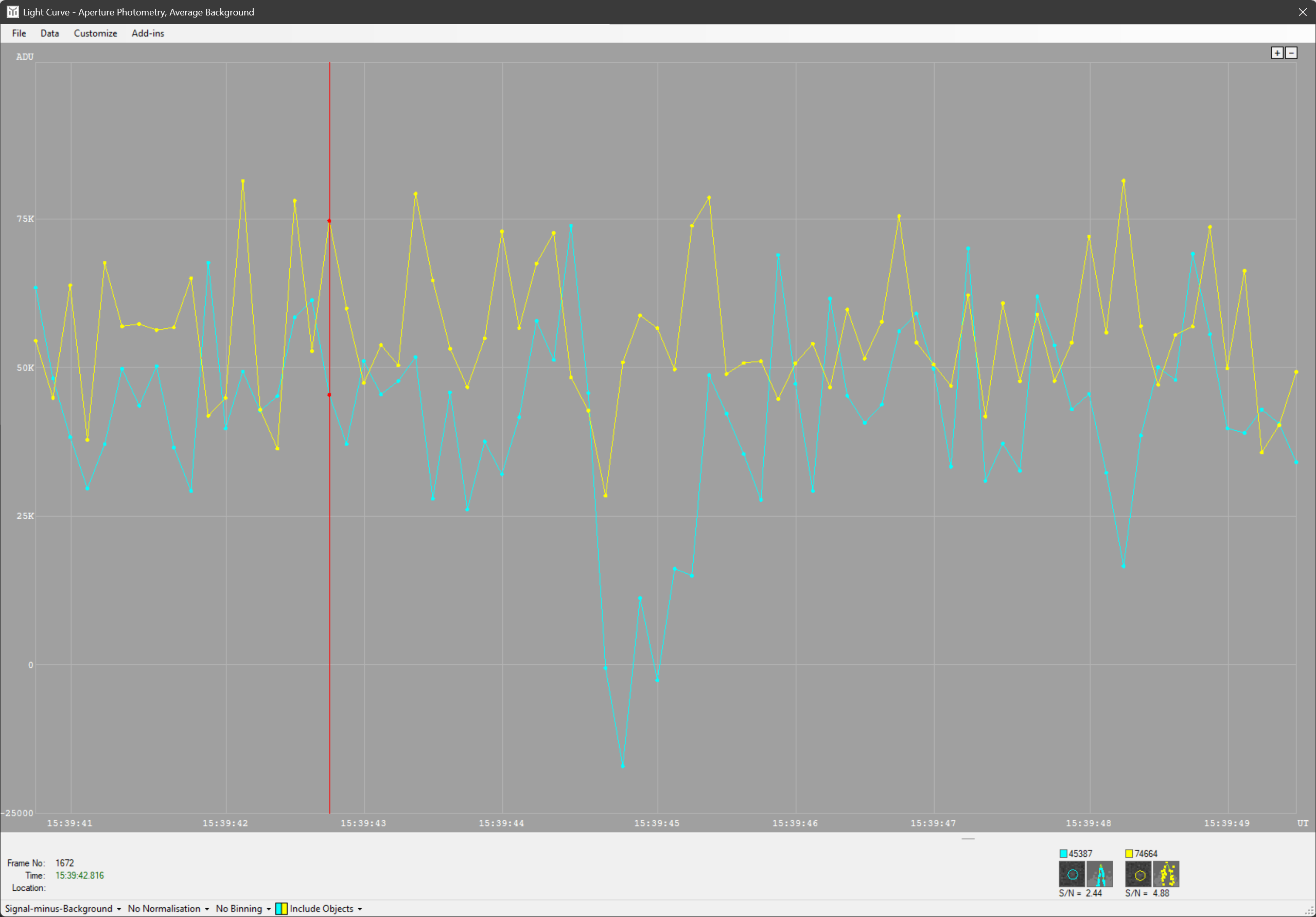Open the Add-ins menu
The height and width of the screenshot is (917, 1316).
148,33
